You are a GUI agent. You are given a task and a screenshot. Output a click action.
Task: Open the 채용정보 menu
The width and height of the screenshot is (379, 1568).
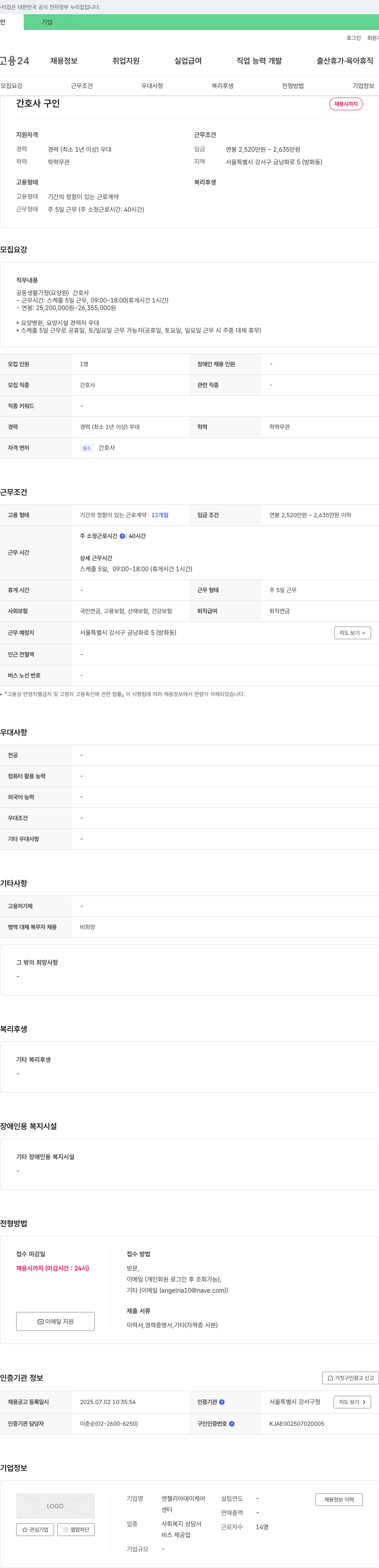[x=64, y=61]
